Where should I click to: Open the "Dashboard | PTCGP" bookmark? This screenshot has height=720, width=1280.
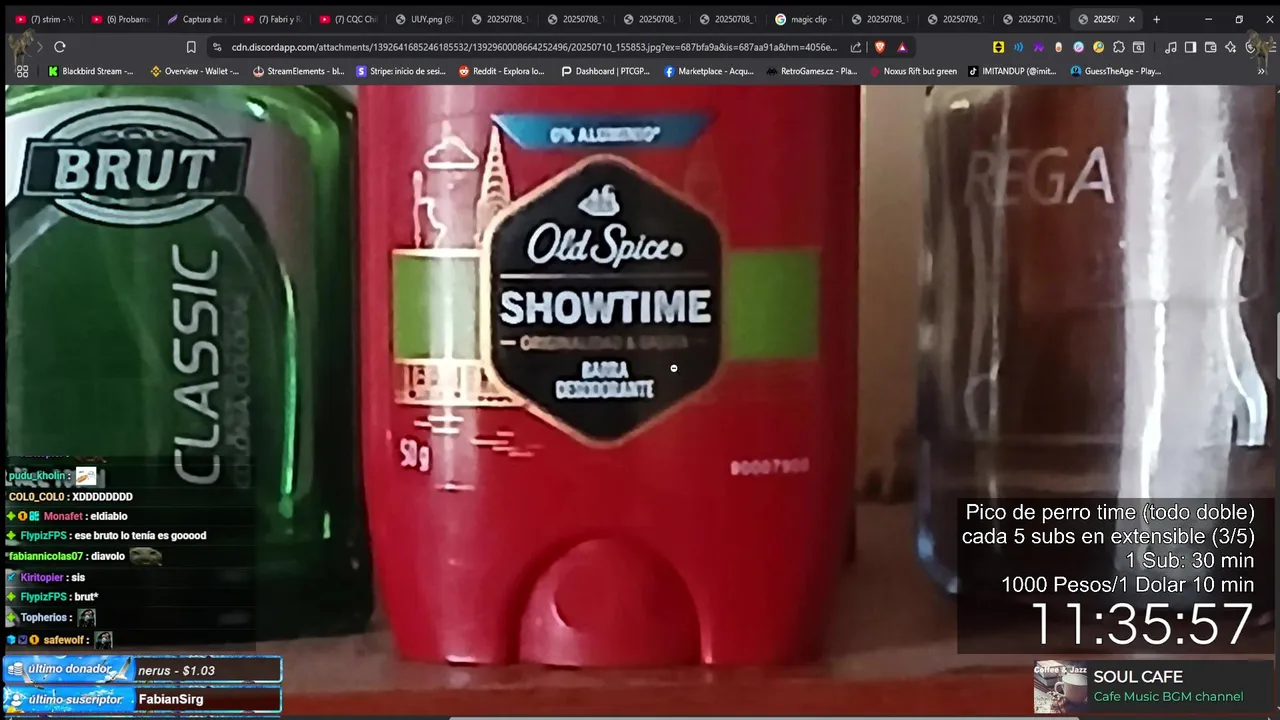(606, 71)
